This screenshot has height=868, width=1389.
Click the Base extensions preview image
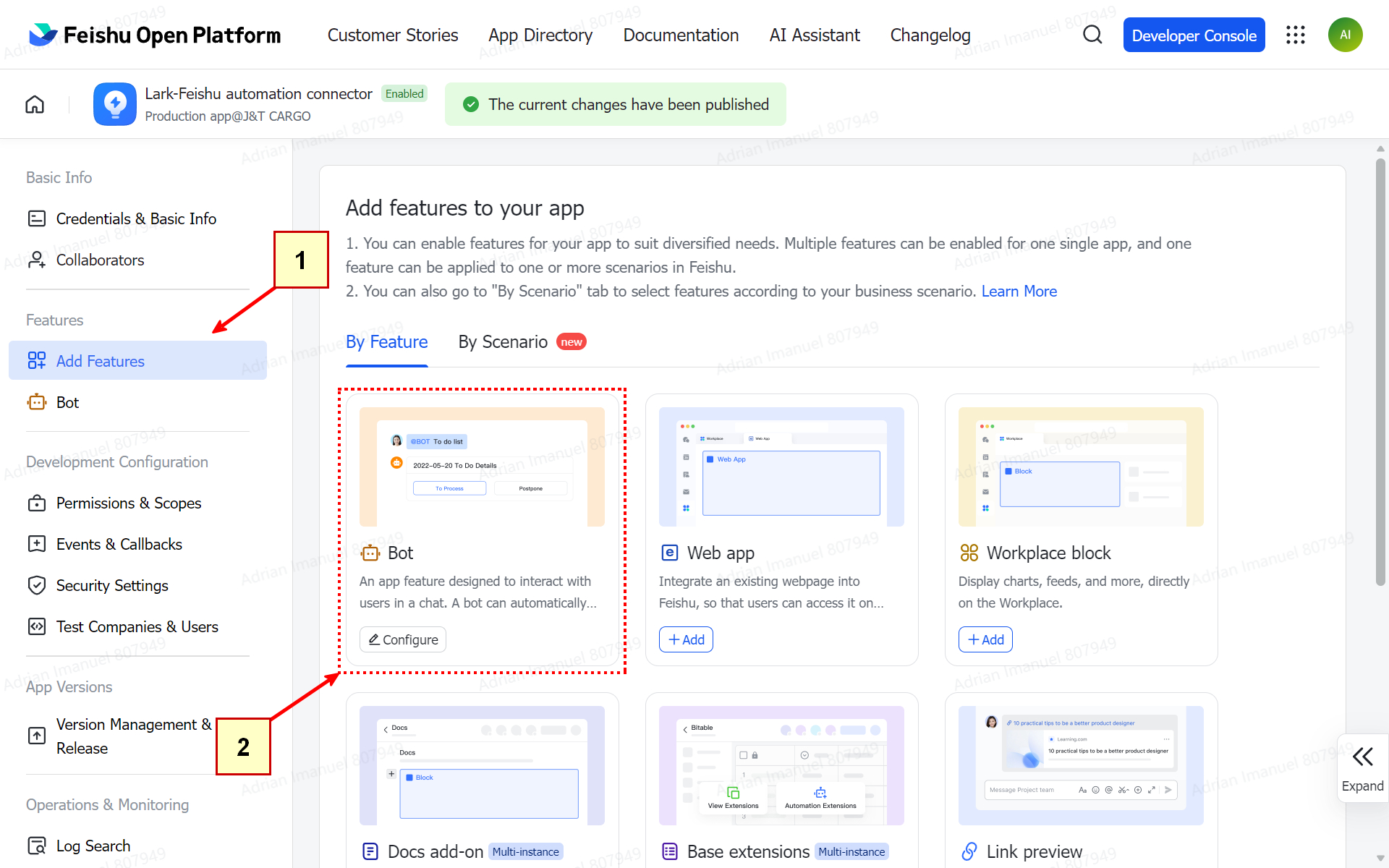(x=781, y=765)
